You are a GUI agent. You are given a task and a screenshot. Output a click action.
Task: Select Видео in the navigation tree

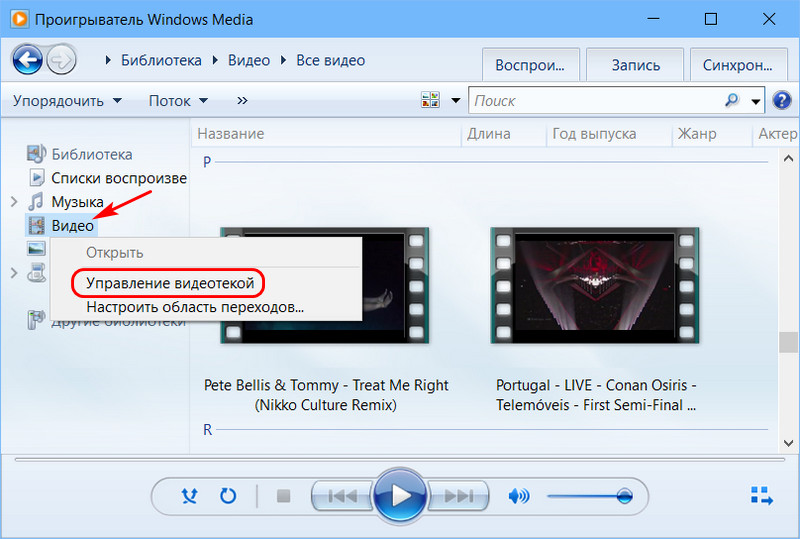point(72,225)
